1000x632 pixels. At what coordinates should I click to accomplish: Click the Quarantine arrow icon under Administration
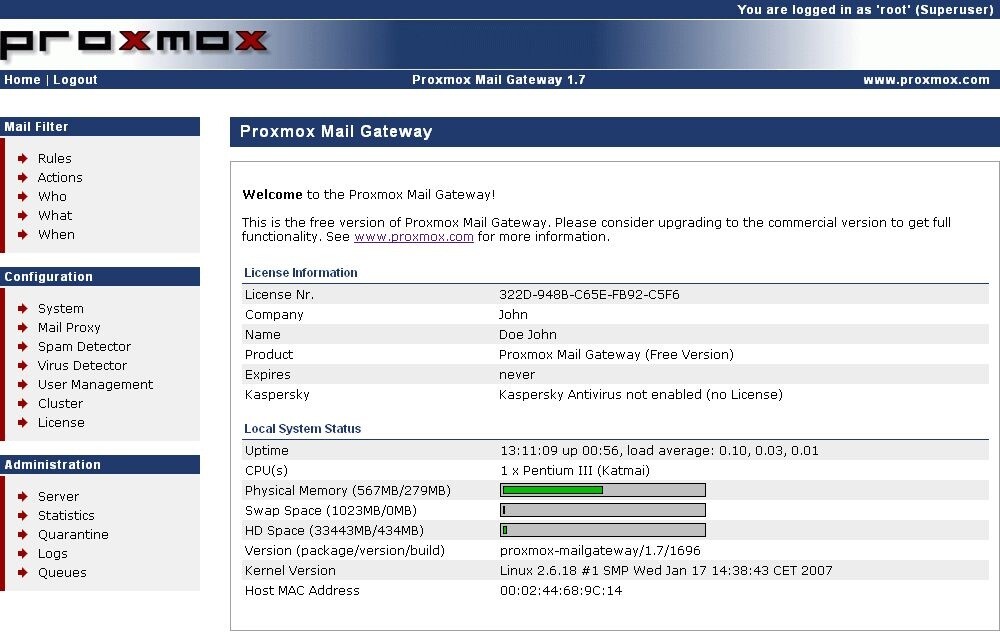pos(22,534)
